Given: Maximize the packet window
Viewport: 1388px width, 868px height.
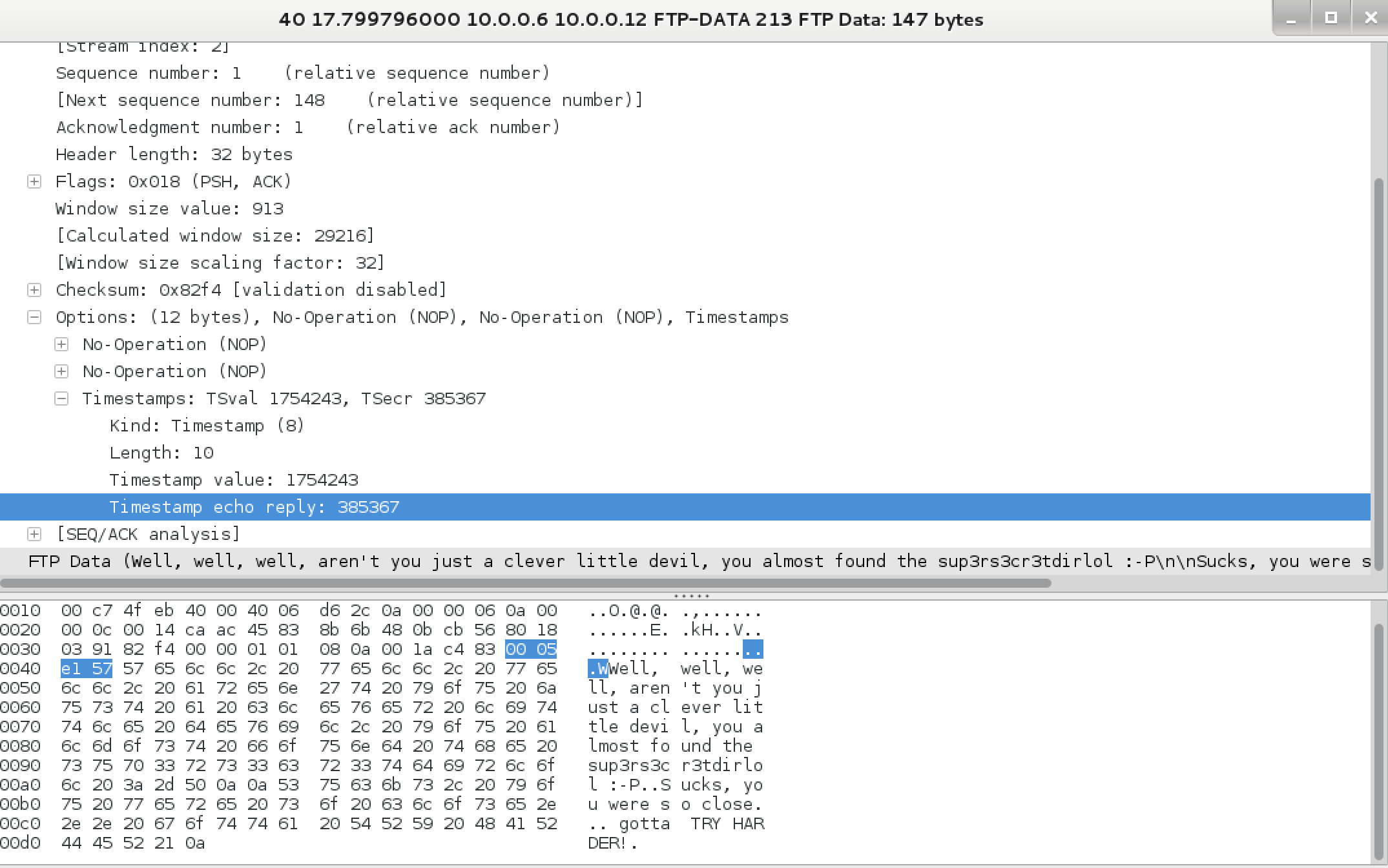Looking at the screenshot, I should coord(1331,18).
